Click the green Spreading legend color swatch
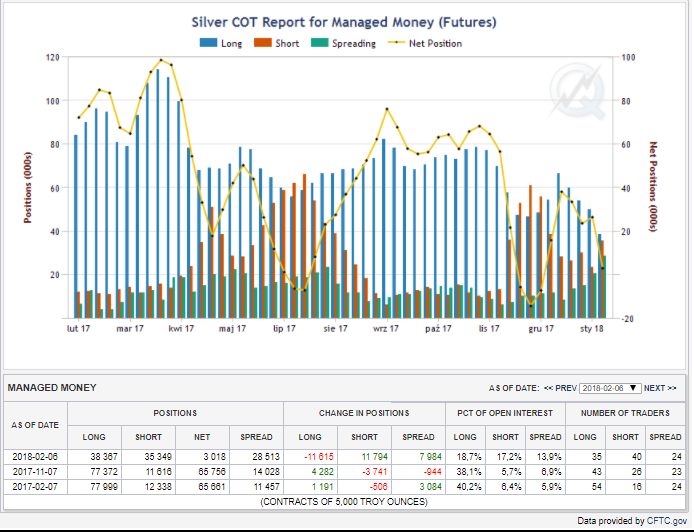 coord(320,43)
